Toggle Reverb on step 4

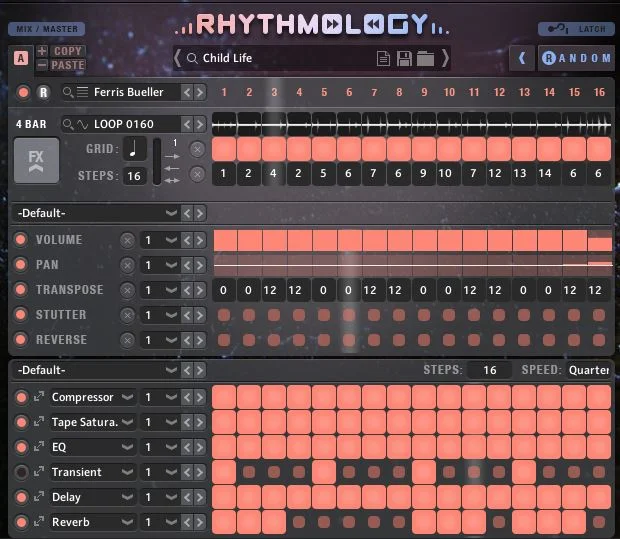pos(299,522)
